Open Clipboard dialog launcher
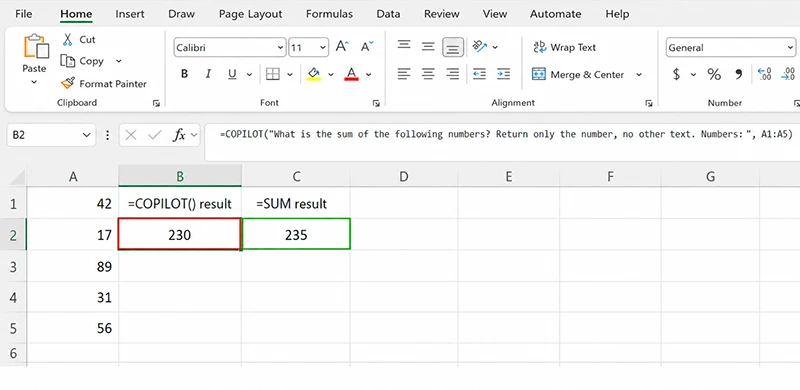The width and height of the screenshot is (800, 390). click(156, 104)
